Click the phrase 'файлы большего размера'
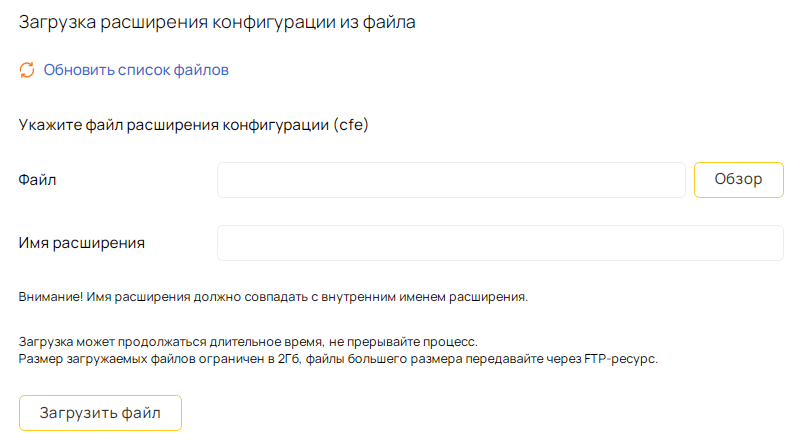 pyautogui.click(x=383, y=359)
